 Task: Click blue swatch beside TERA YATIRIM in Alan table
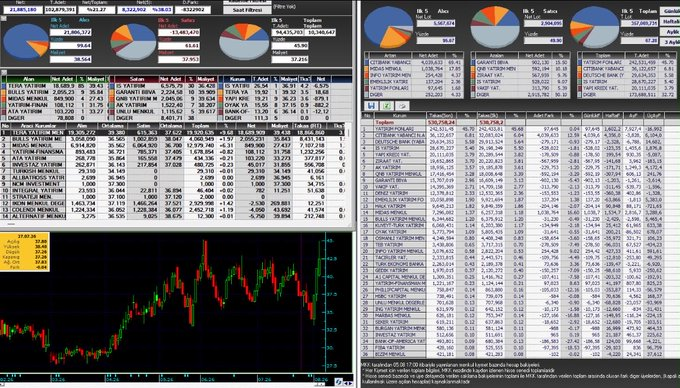click(4, 86)
